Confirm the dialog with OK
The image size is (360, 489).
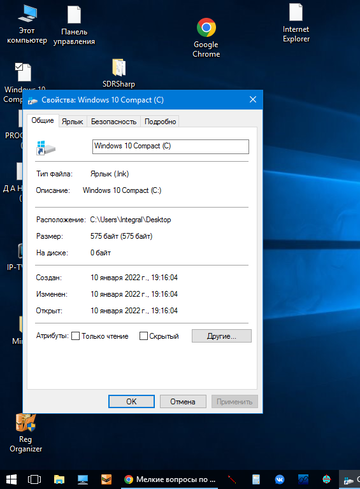click(131, 402)
